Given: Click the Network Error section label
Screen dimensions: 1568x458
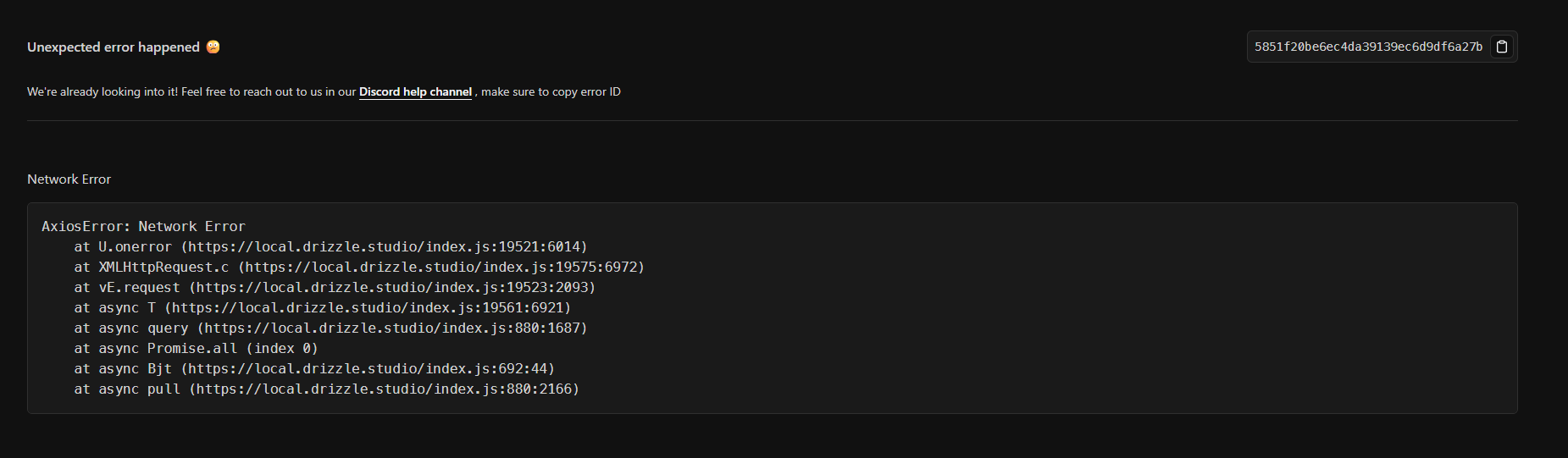Looking at the screenshot, I should (x=69, y=179).
